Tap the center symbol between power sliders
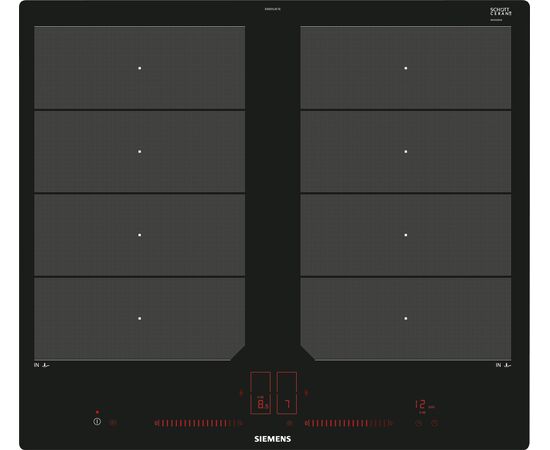The width and height of the screenshot is (550, 450). [x=289, y=423]
